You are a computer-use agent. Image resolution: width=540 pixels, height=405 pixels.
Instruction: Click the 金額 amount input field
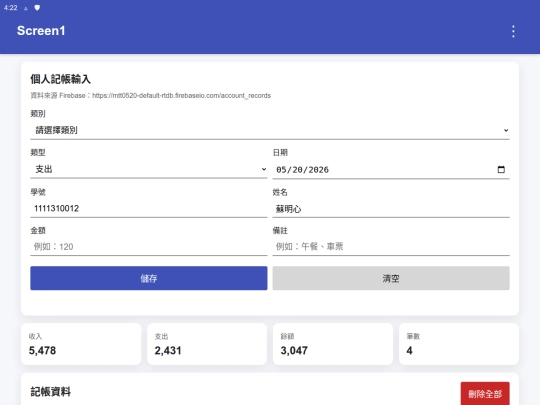coord(148,247)
